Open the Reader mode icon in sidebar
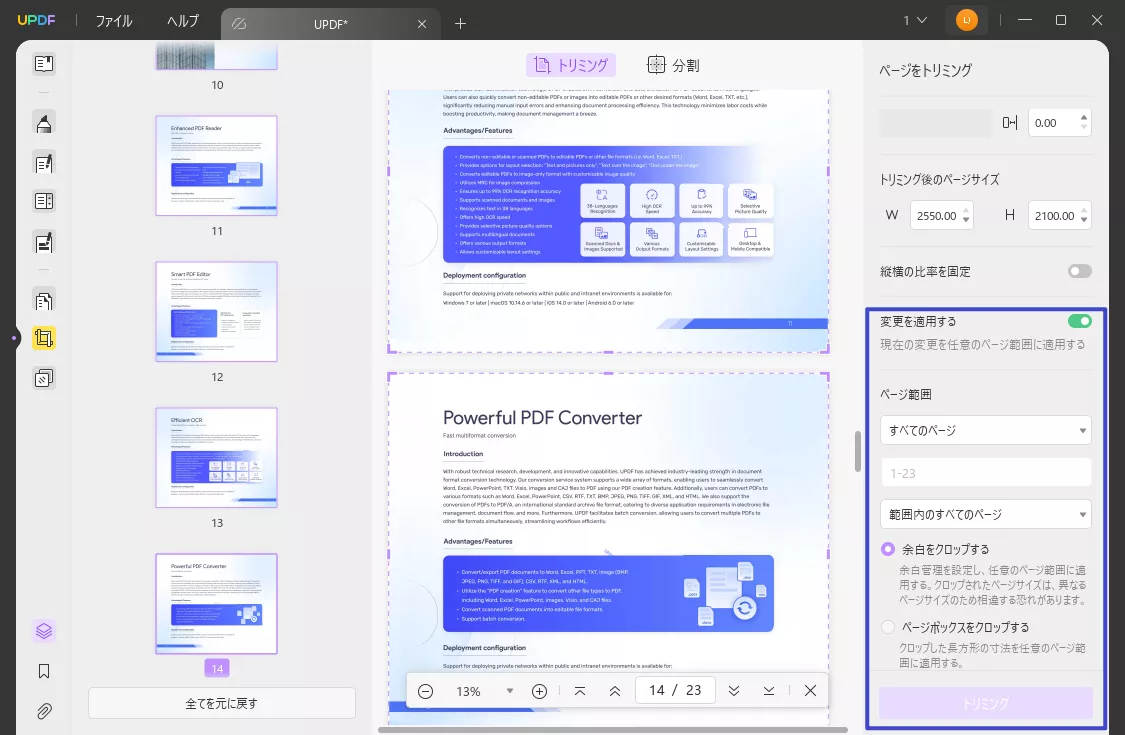The width and height of the screenshot is (1125, 735). tap(44, 64)
